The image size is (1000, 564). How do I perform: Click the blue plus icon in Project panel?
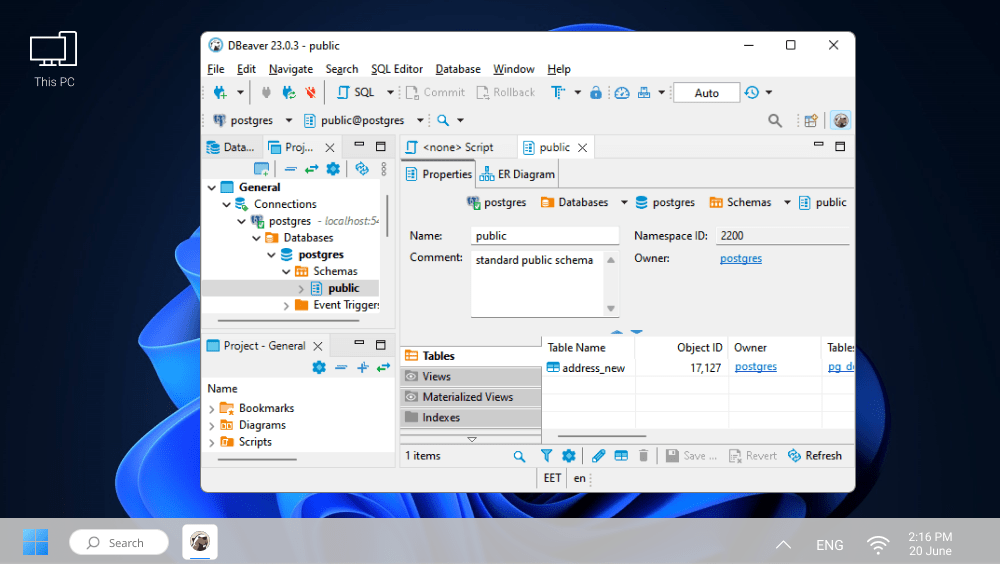pyautogui.click(x=362, y=367)
